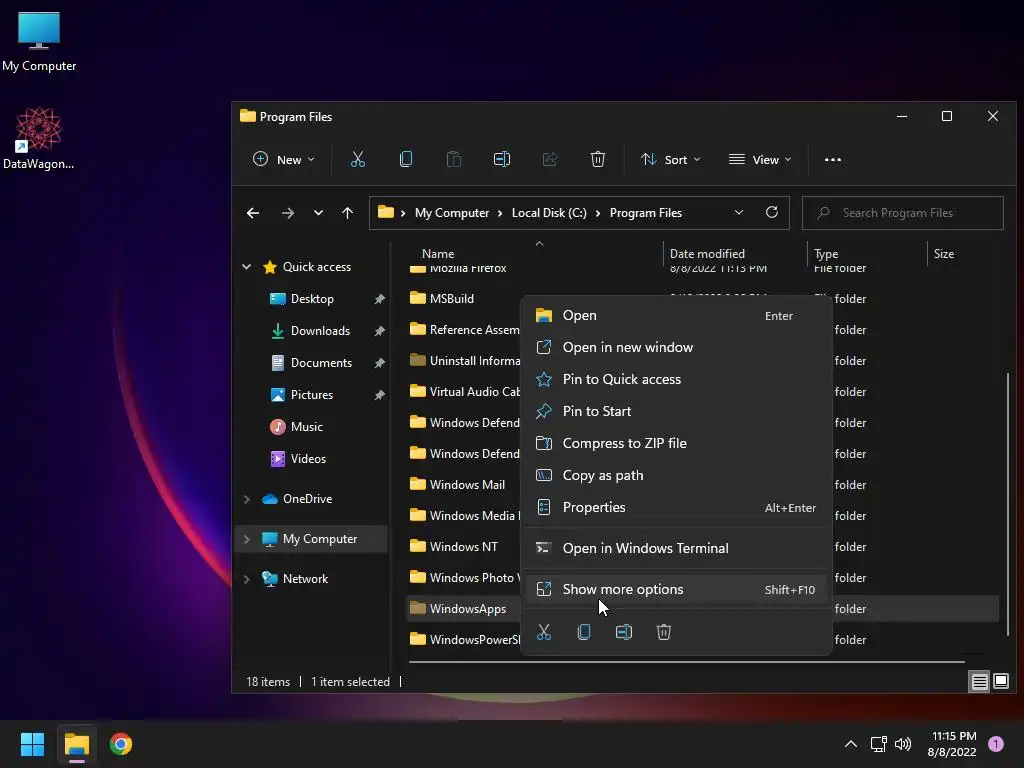The width and height of the screenshot is (1024, 768).
Task: Open the volume control in system tray
Action: tap(903, 744)
